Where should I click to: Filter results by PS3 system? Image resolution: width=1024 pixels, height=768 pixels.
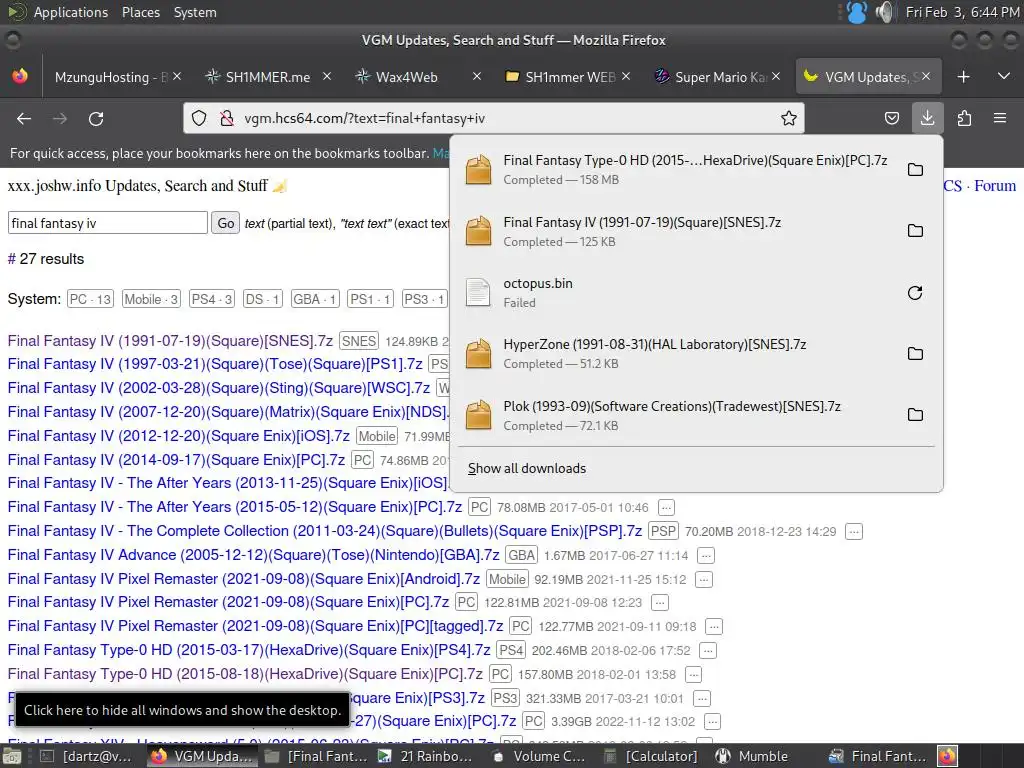[424, 299]
